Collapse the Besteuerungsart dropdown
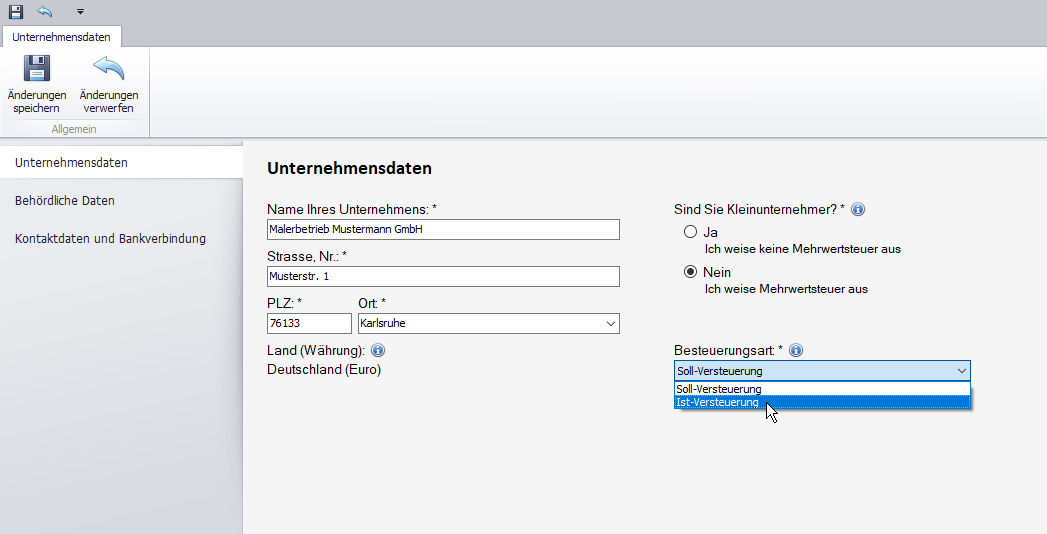Screen dimensions: 1047x534 (x=961, y=371)
